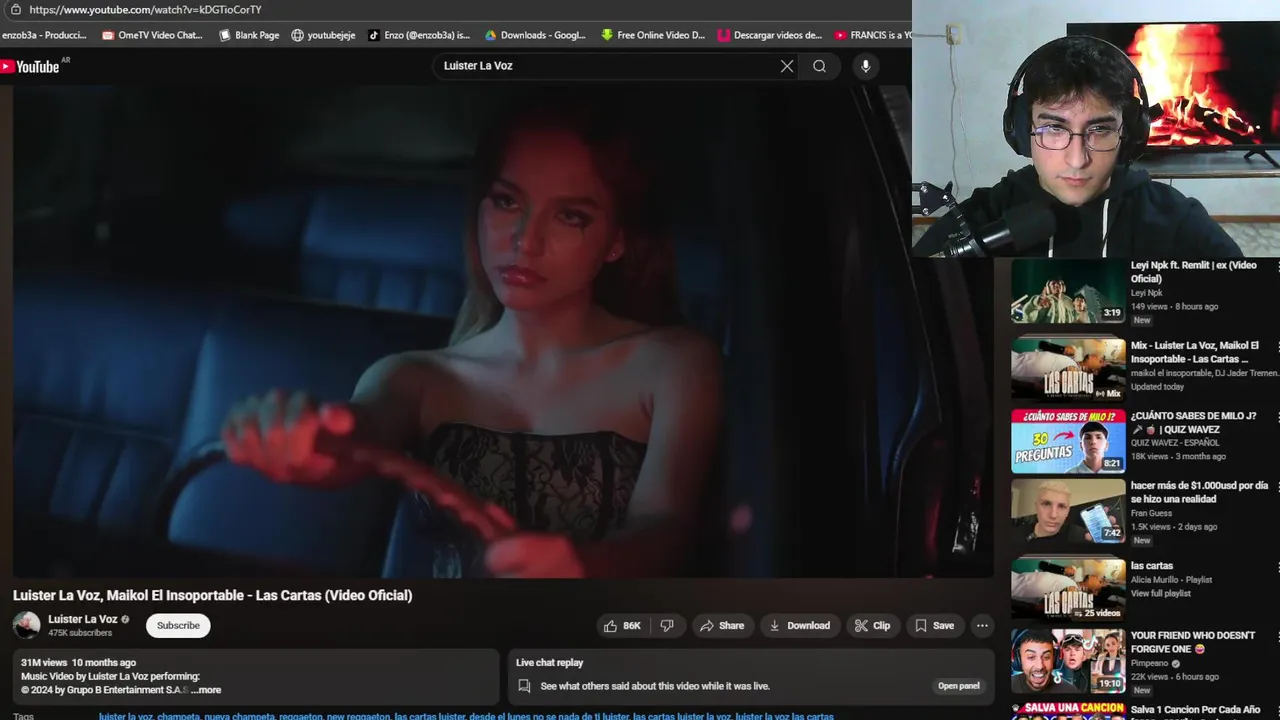The height and width of the screenshot is (720, 1280).
Task: Open Leyi Npk ft. Remlit ex video thumbnail
Action: point(1068,291)
